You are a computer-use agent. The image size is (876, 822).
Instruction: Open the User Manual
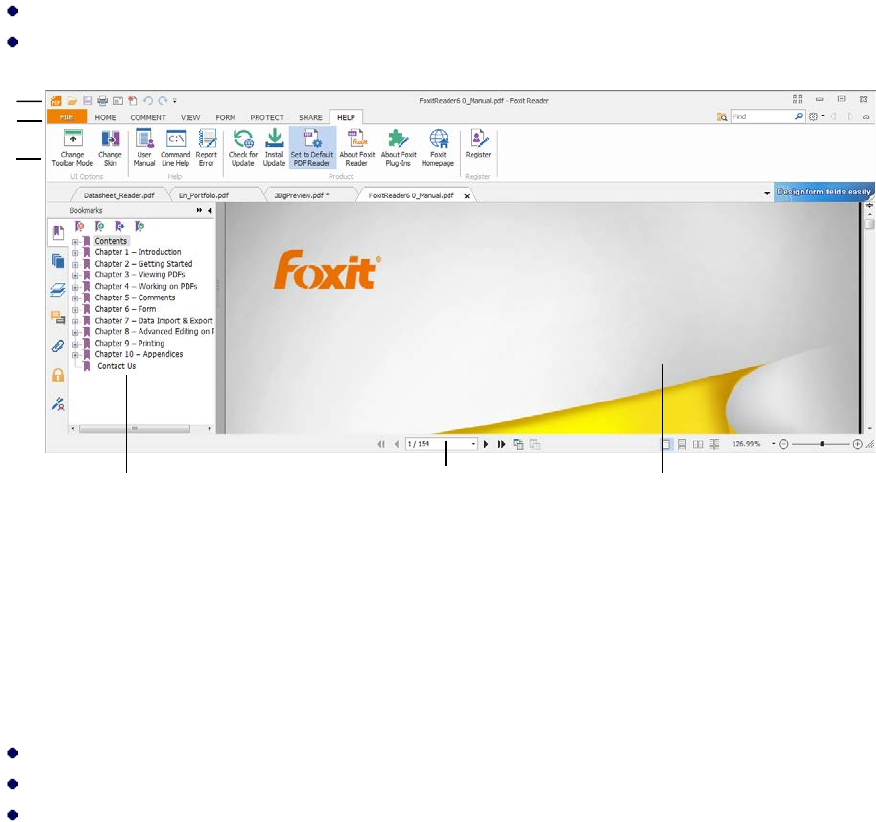144,148
